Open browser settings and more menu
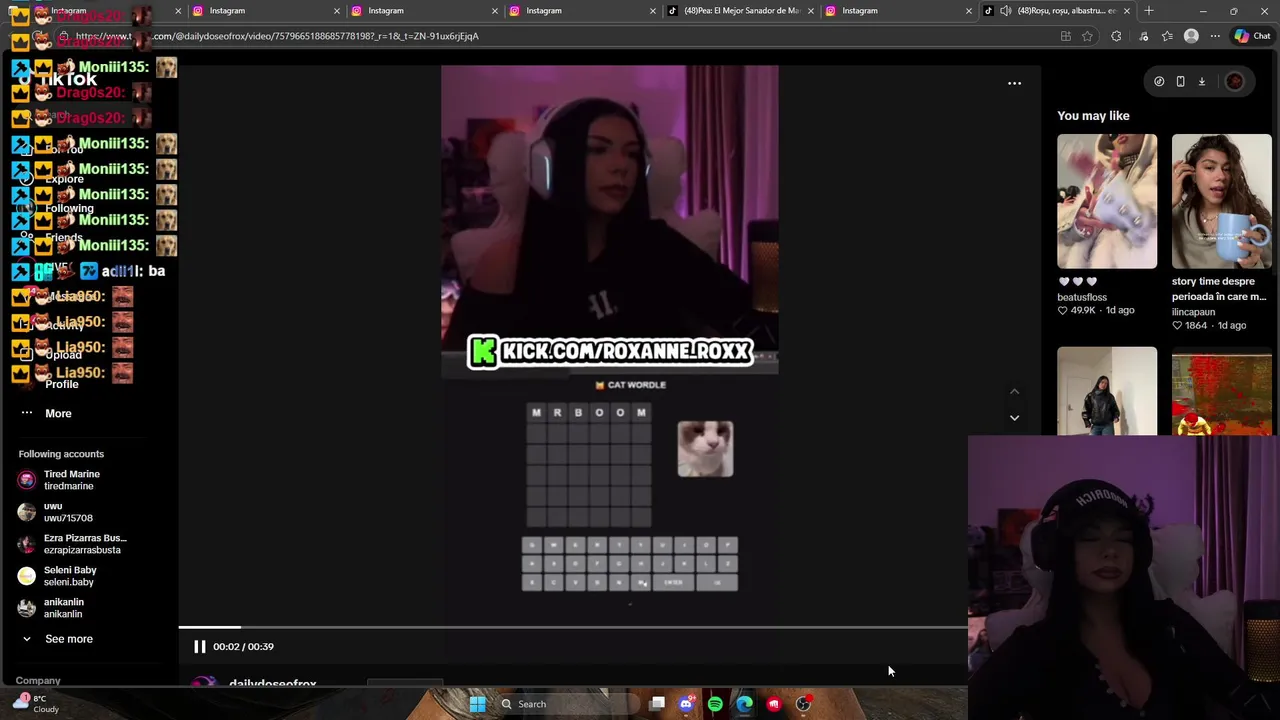This screenshot has height=720, width=1280. click(1215, 36)
